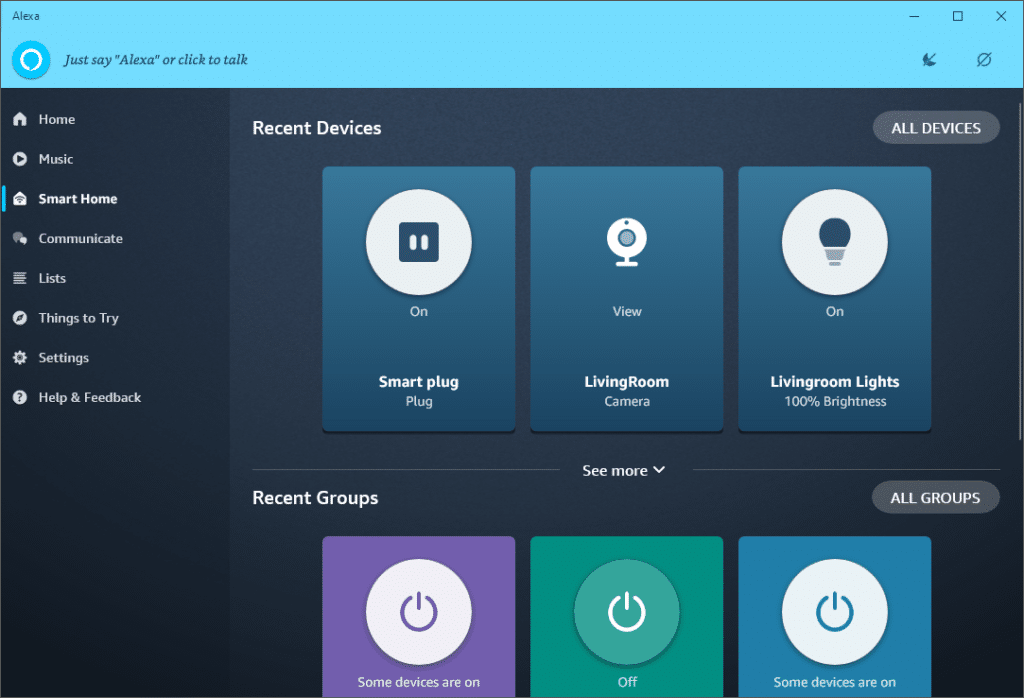1024x698 pixels.
Task: Toggle the green group power button showing Off
Action: click(627, 612)
